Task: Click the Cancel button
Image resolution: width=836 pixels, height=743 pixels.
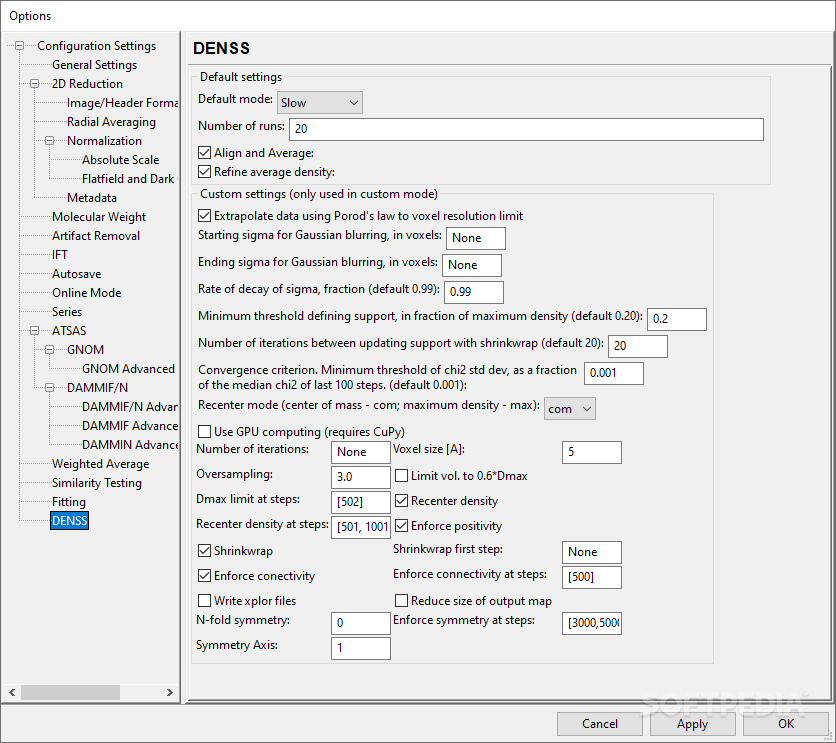Action: pyautogui.click(x=600, y=724)
